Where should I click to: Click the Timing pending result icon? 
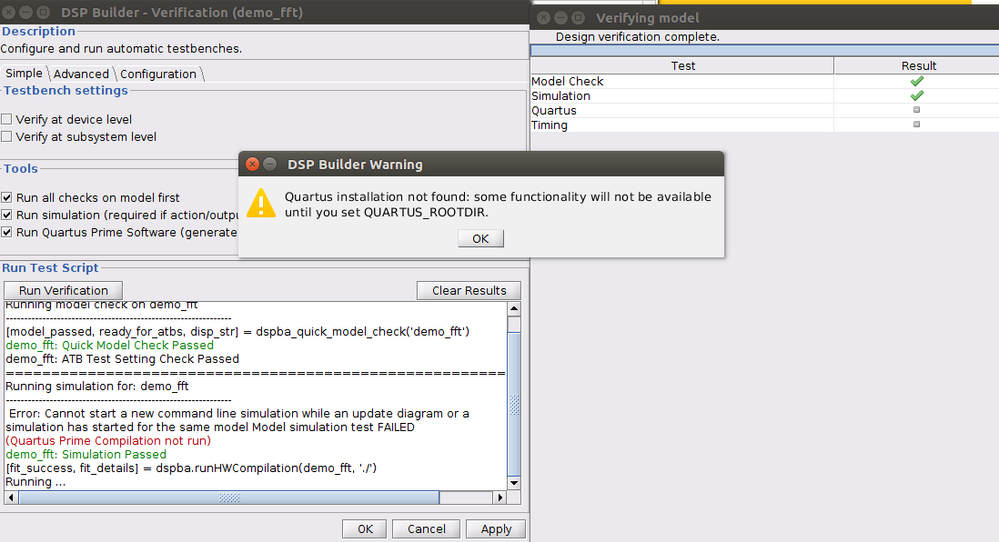coord(917,124)
